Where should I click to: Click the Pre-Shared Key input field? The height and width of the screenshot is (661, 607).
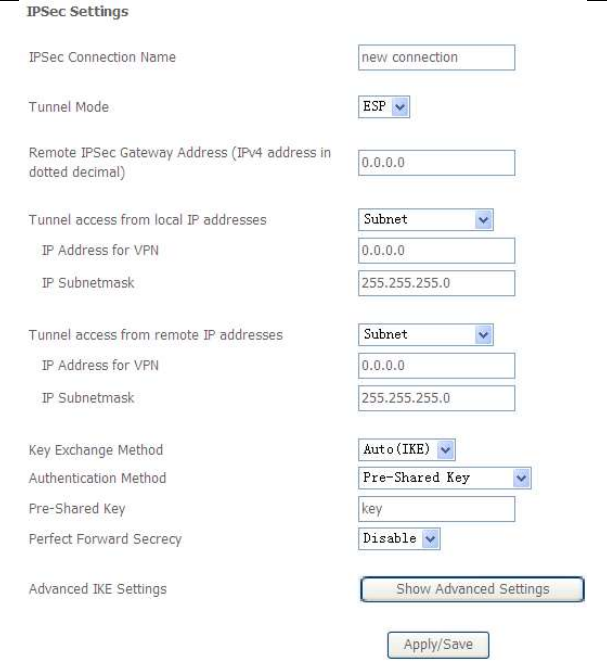tap(435, 509)
